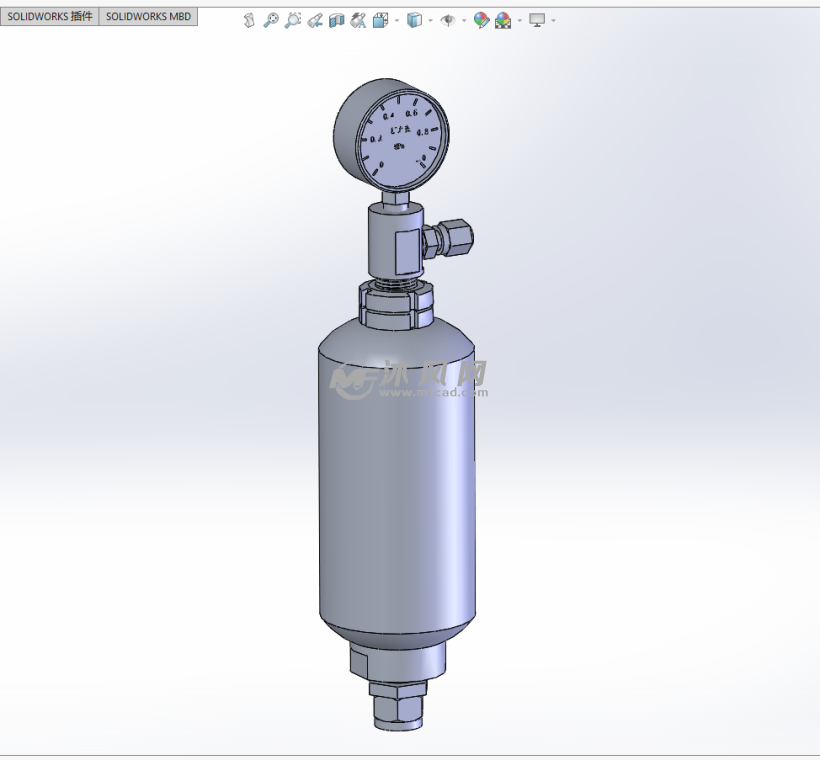Click the View Orientation cube icon
820x760 pixels.
(380, 20)
